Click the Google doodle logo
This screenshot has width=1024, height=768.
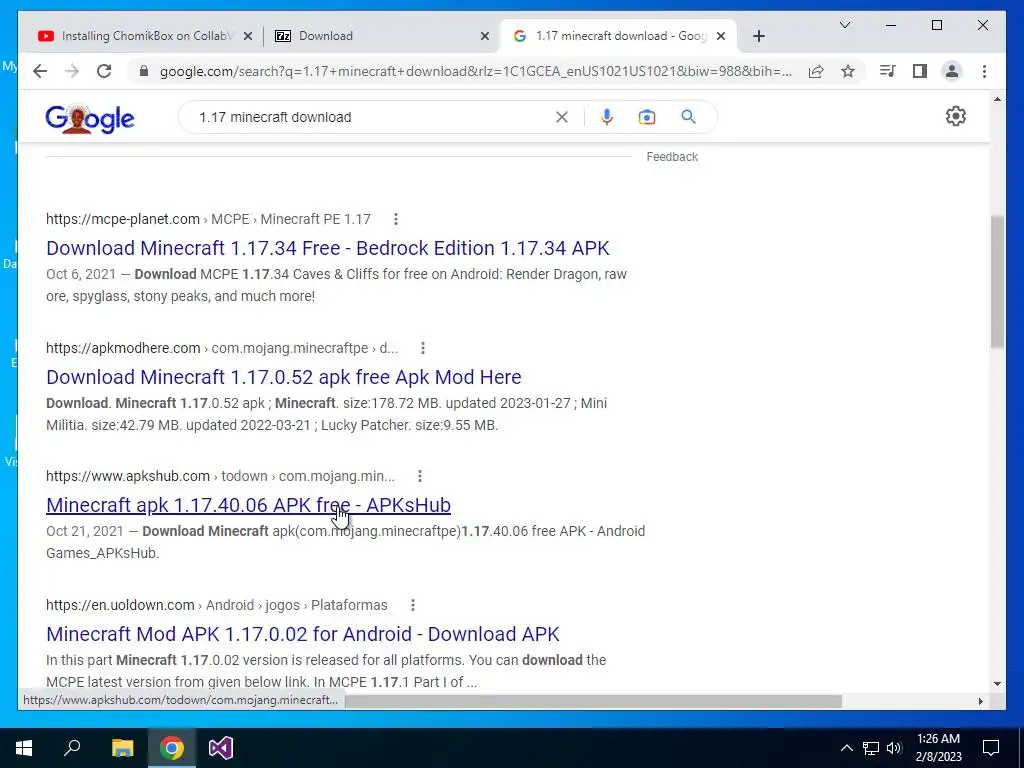click(90, 118)
